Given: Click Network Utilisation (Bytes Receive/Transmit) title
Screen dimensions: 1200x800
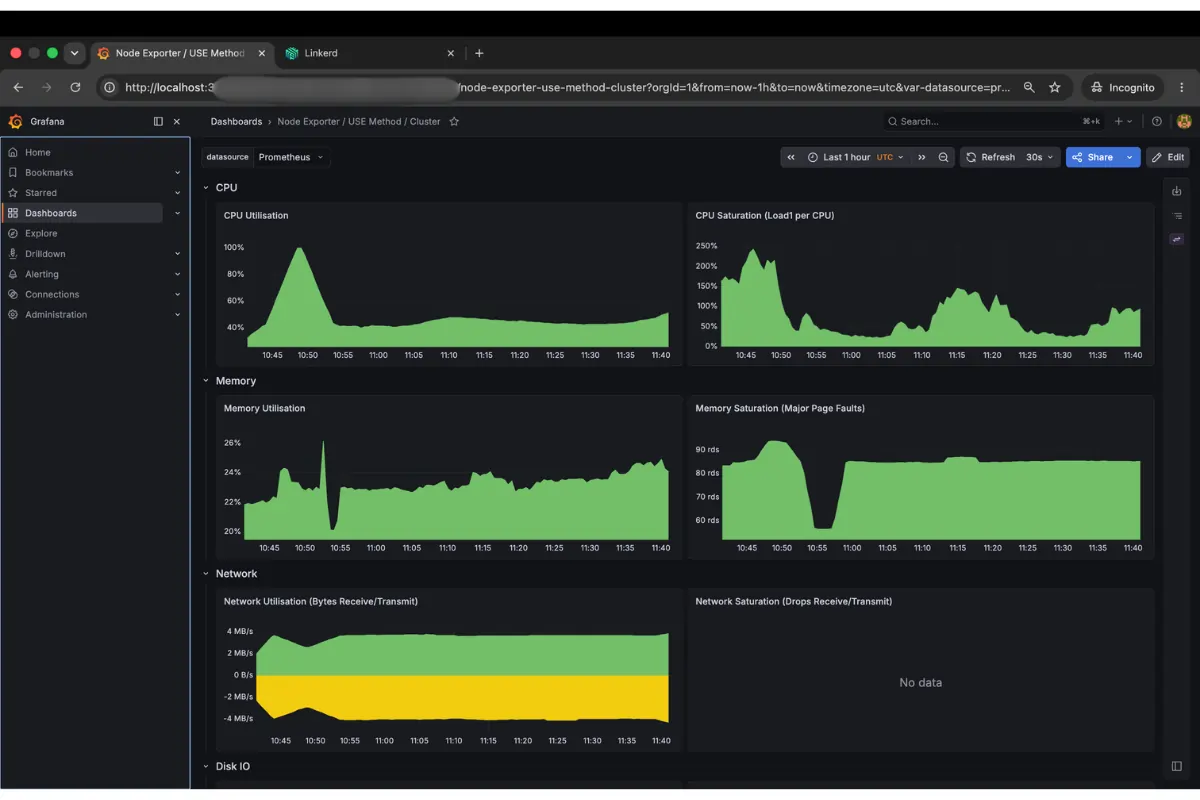Looking at the screenshot, I should pos(321,601).
